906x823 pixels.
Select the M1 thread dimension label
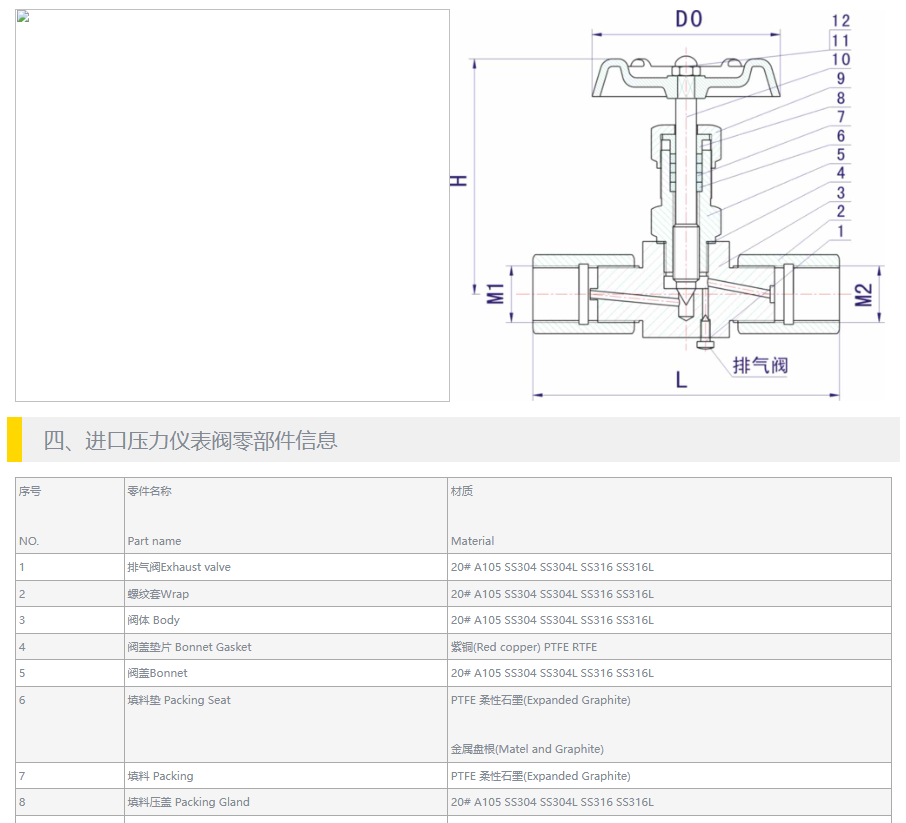(494, 294)
